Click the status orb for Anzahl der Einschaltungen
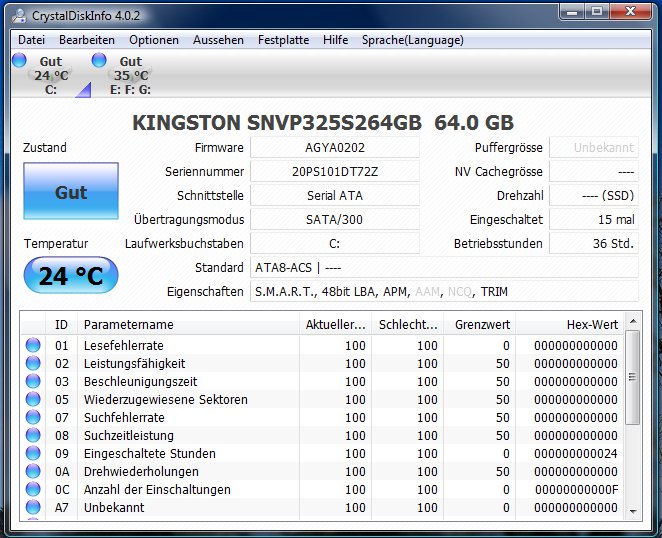The width and height of the screenshot is (662, 538). pyautogui.click(x=33, y=489)
